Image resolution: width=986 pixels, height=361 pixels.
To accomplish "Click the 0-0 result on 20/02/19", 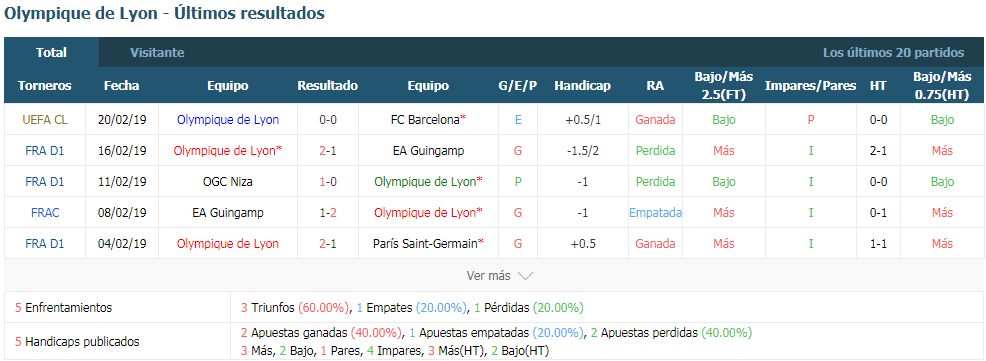I will pos(328,119).
